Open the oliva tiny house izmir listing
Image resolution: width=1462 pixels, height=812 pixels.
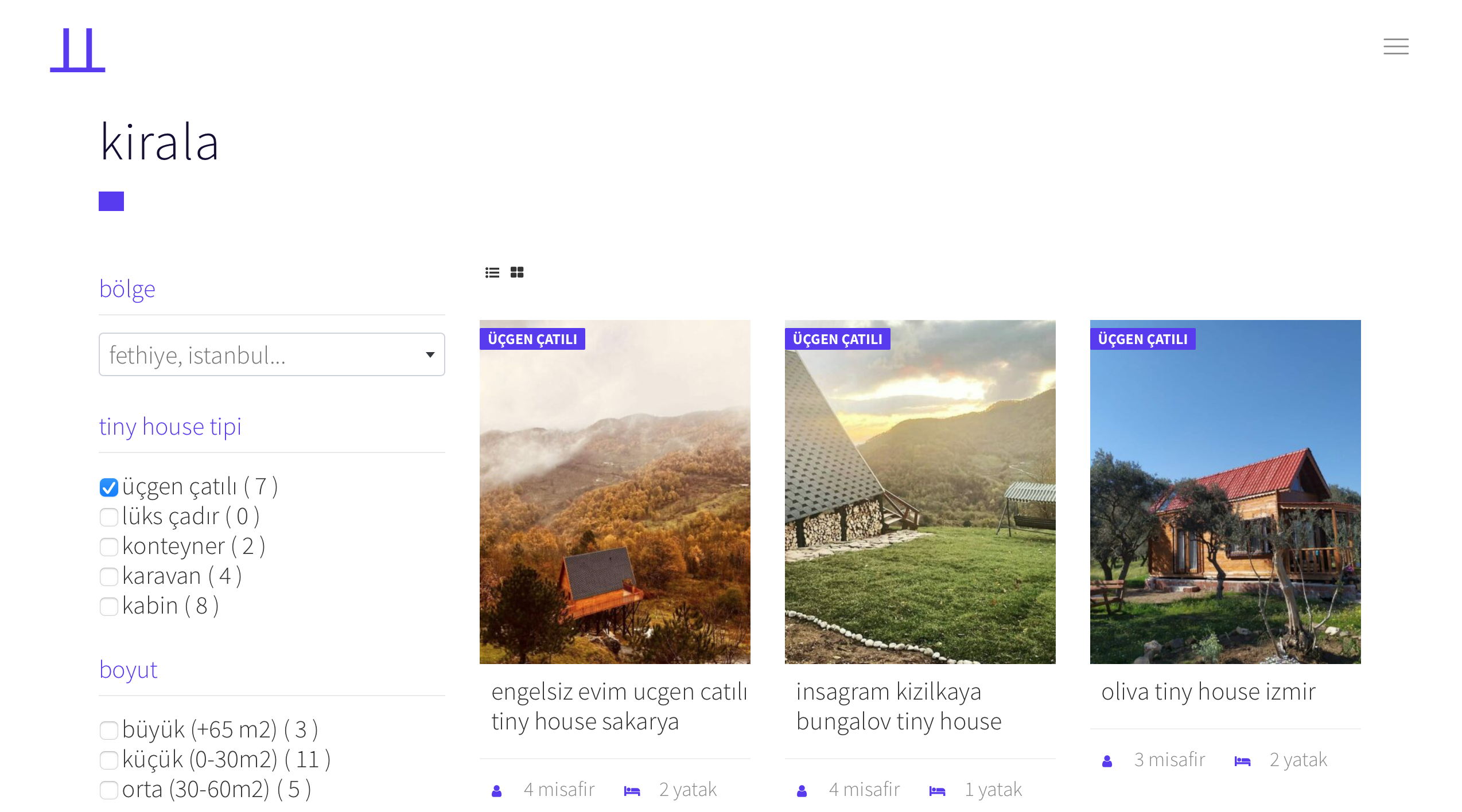pos(1210,692)
